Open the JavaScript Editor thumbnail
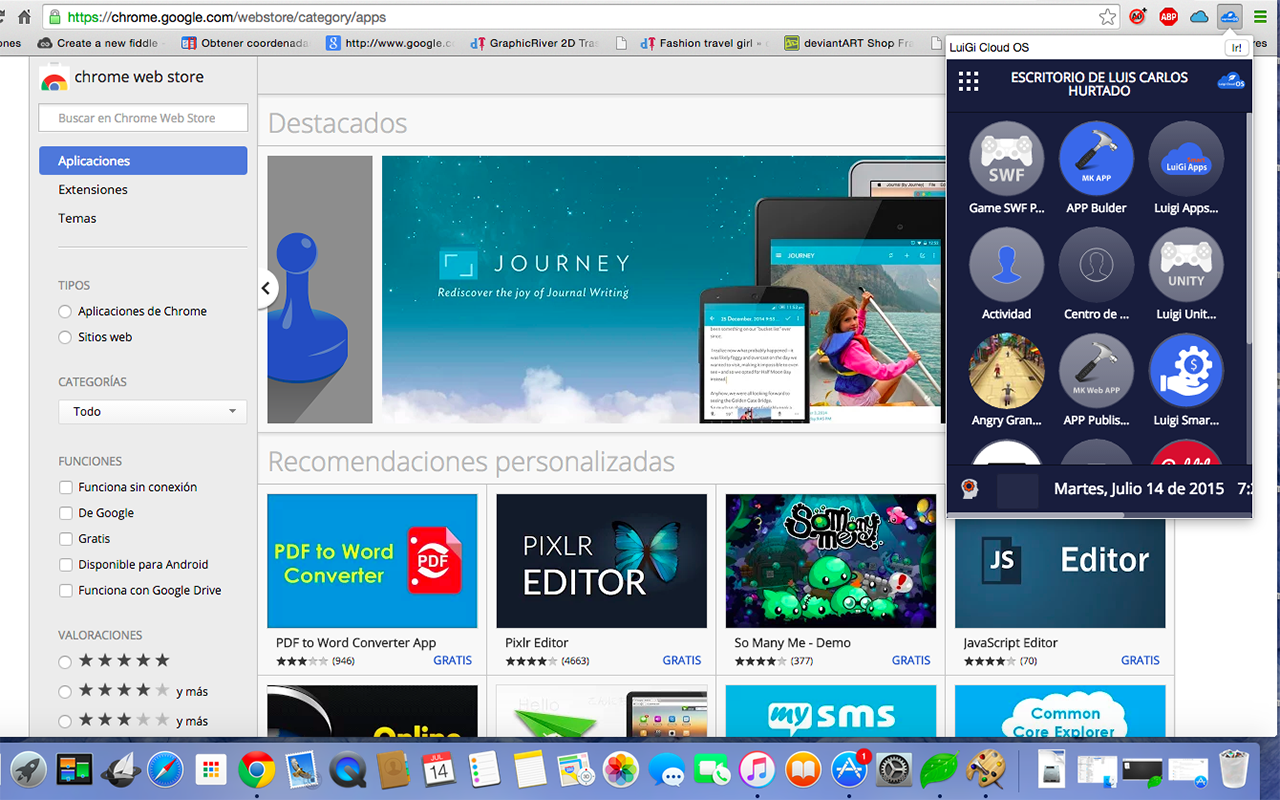The height and width of the screenshot is (800, 1280). pyautogui.click(x=1060, y=574)
